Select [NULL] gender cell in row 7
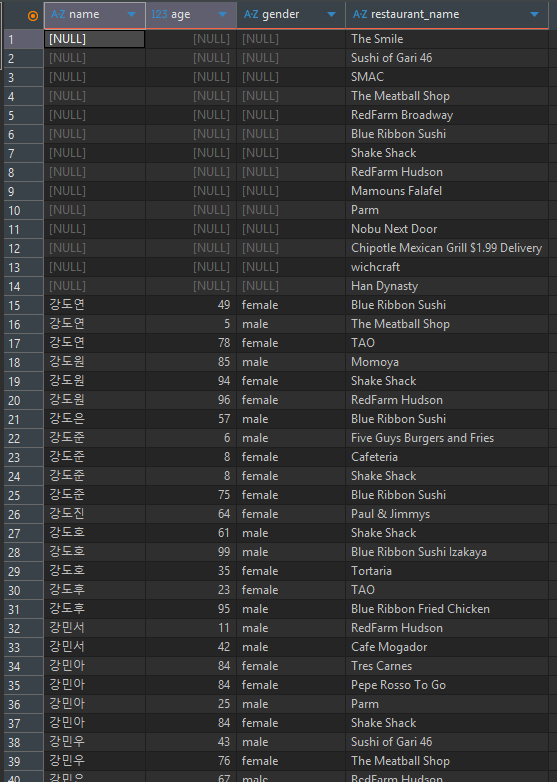This screenshot has height=782, width=557. click(x=291, y=153)
